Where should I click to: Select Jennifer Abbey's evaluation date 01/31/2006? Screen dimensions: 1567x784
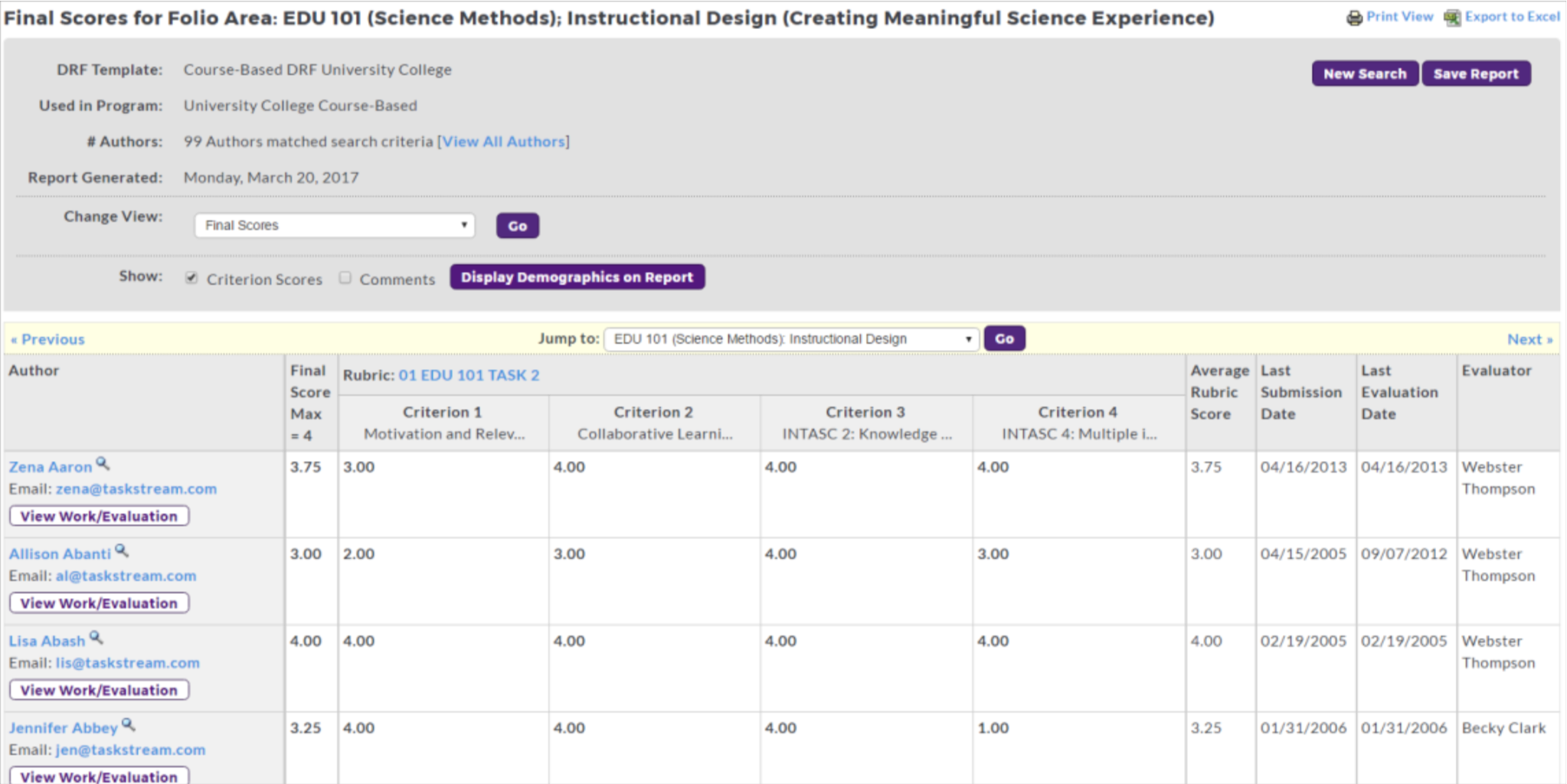pyautogui.click(x=1404, y=728)
